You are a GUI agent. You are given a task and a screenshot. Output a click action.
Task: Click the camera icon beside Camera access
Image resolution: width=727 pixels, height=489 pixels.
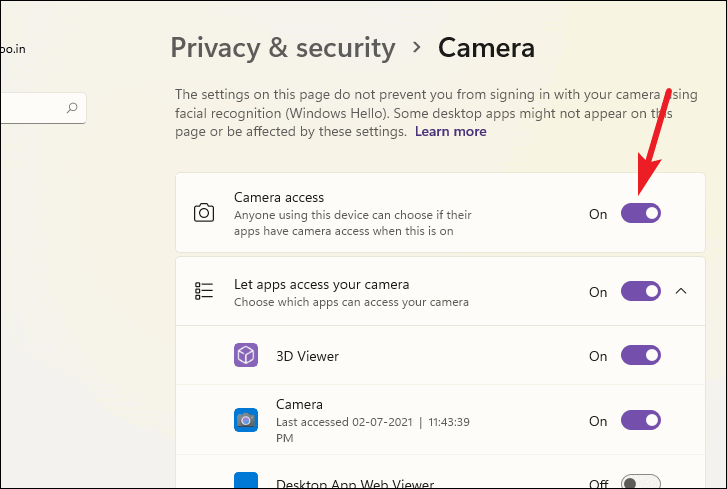click(x=204, y=213)
